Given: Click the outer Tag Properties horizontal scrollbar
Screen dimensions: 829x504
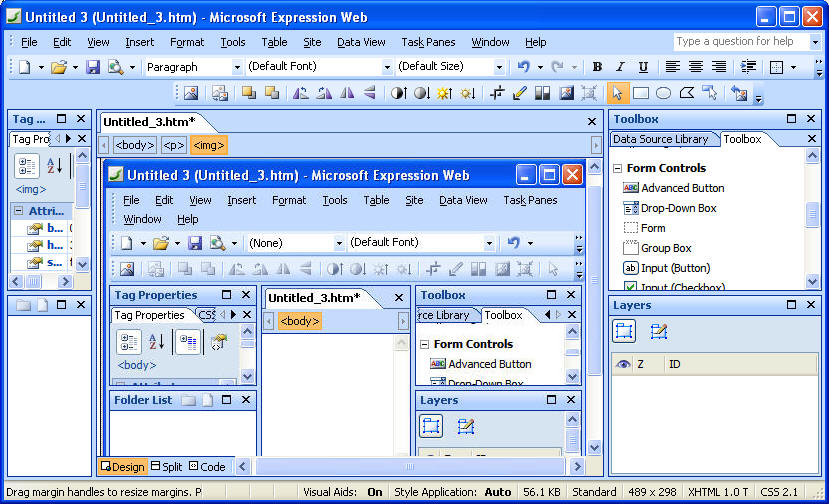Looking at the screenshot, I should 40,281.
